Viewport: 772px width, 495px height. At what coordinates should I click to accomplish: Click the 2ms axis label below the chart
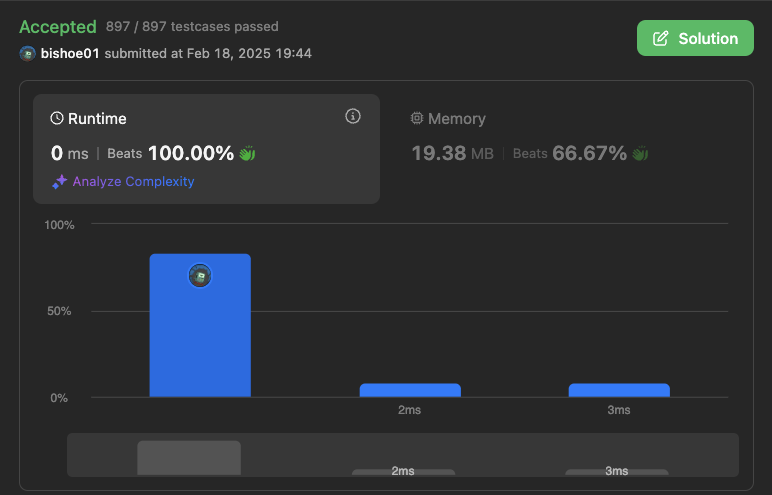point(409,410)
